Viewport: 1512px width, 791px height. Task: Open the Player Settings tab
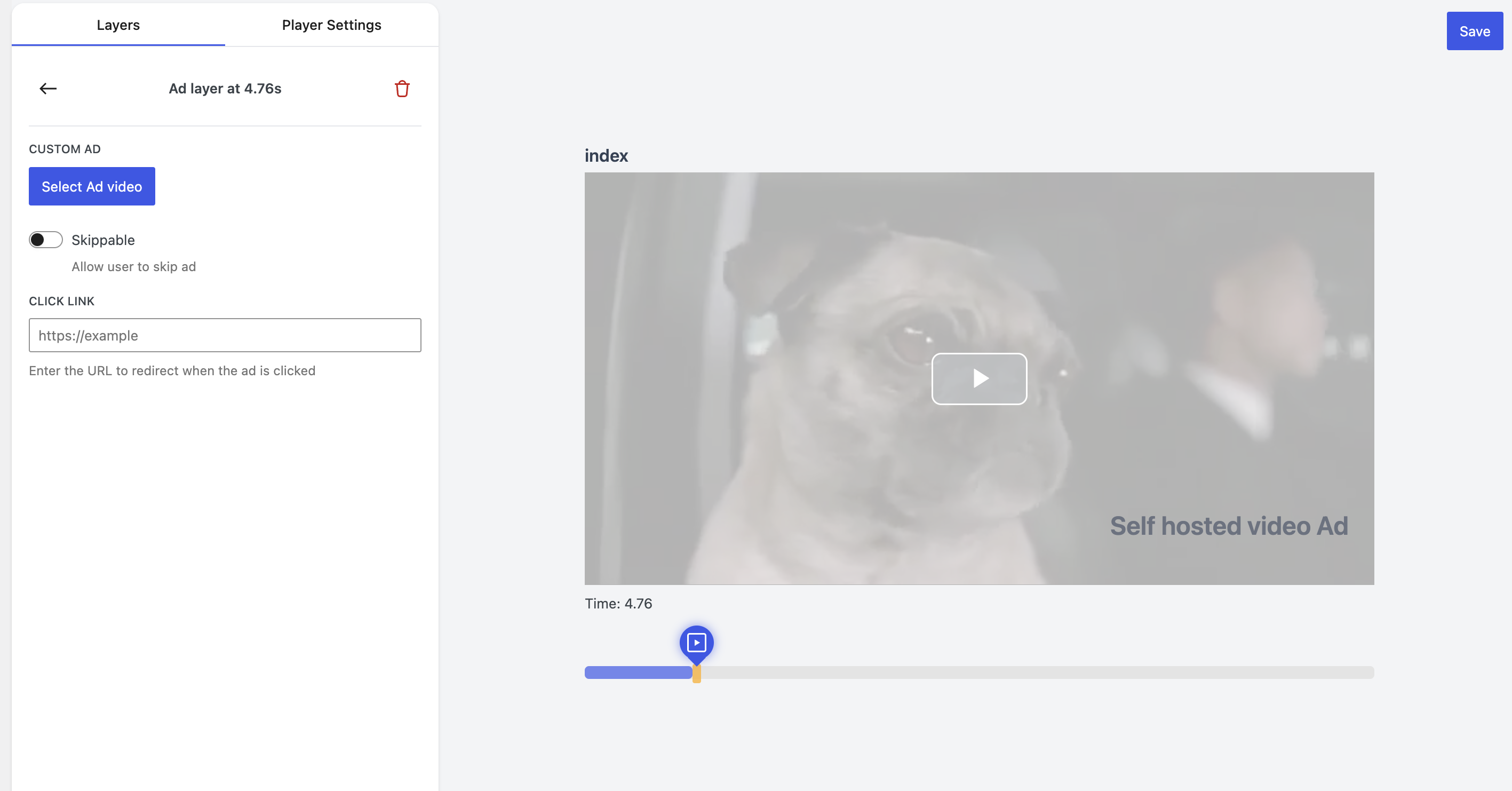pos(331,25)
